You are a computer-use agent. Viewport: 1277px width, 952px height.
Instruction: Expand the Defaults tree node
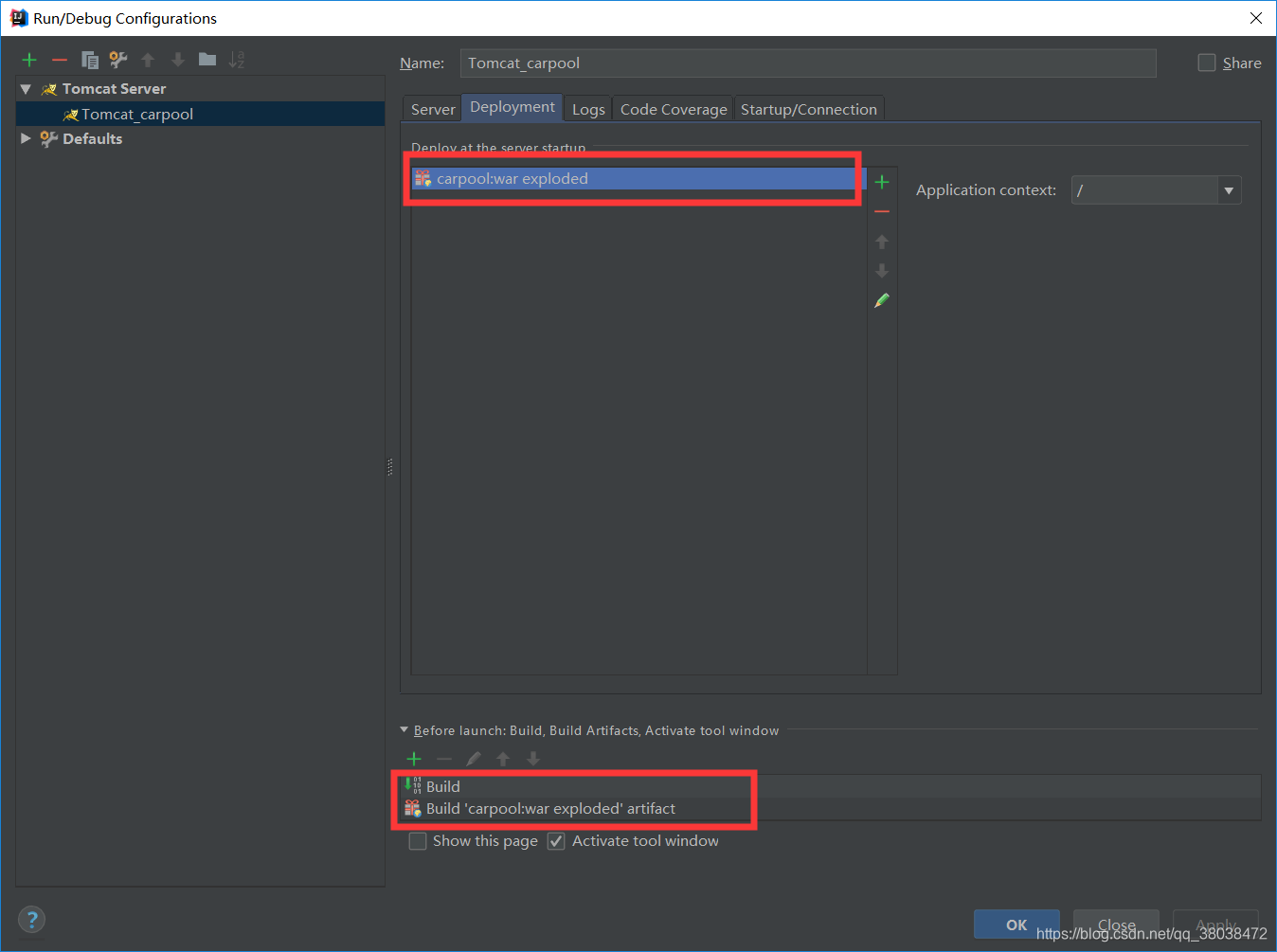coord(26,138)
